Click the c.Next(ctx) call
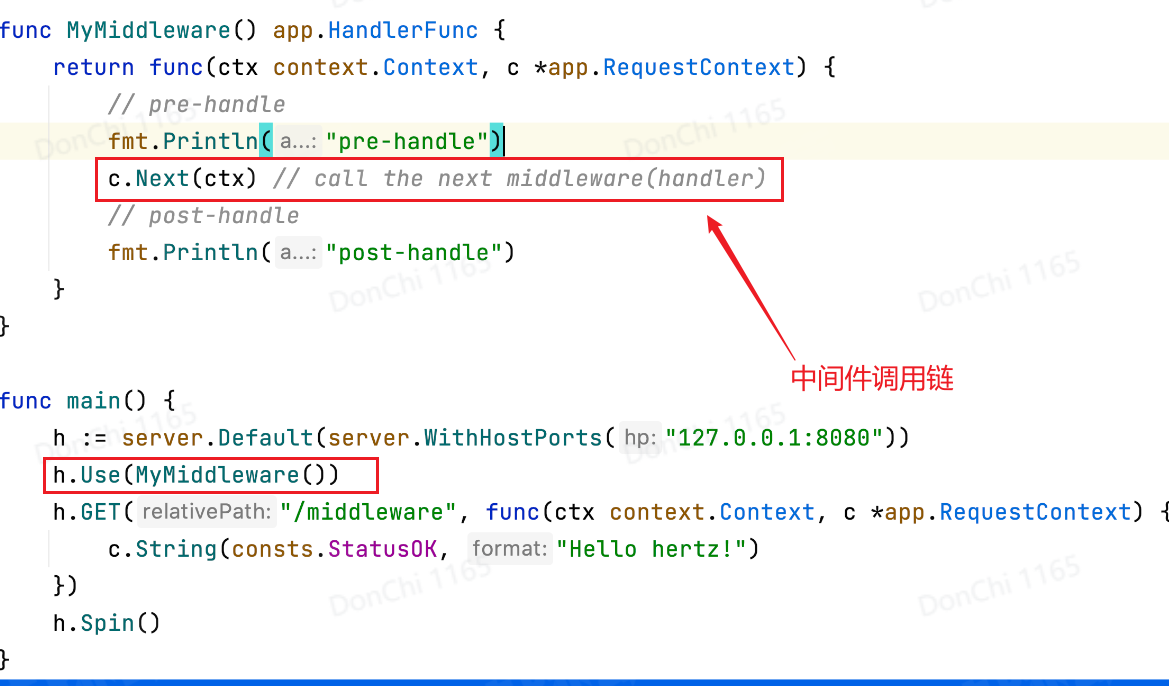1169x686 pixels. tap(183, 179)
